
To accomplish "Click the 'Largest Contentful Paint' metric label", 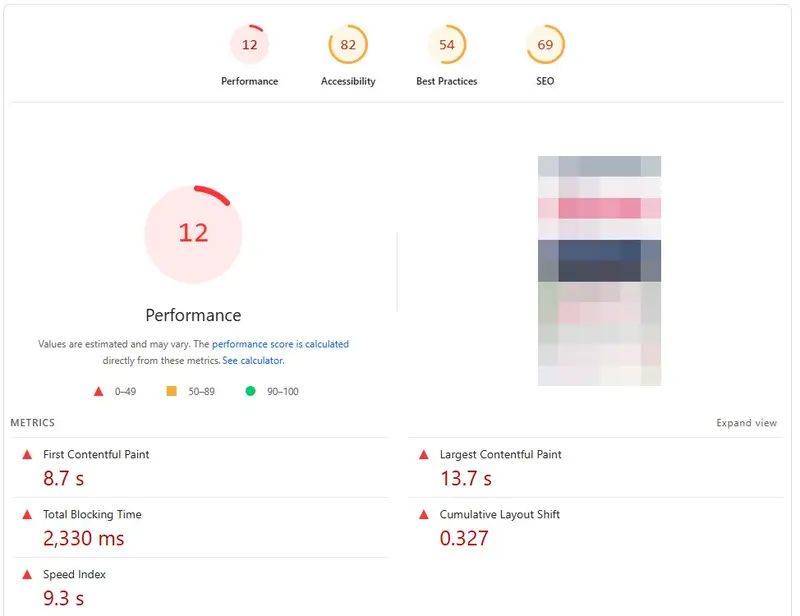I will tap(501, 454).
